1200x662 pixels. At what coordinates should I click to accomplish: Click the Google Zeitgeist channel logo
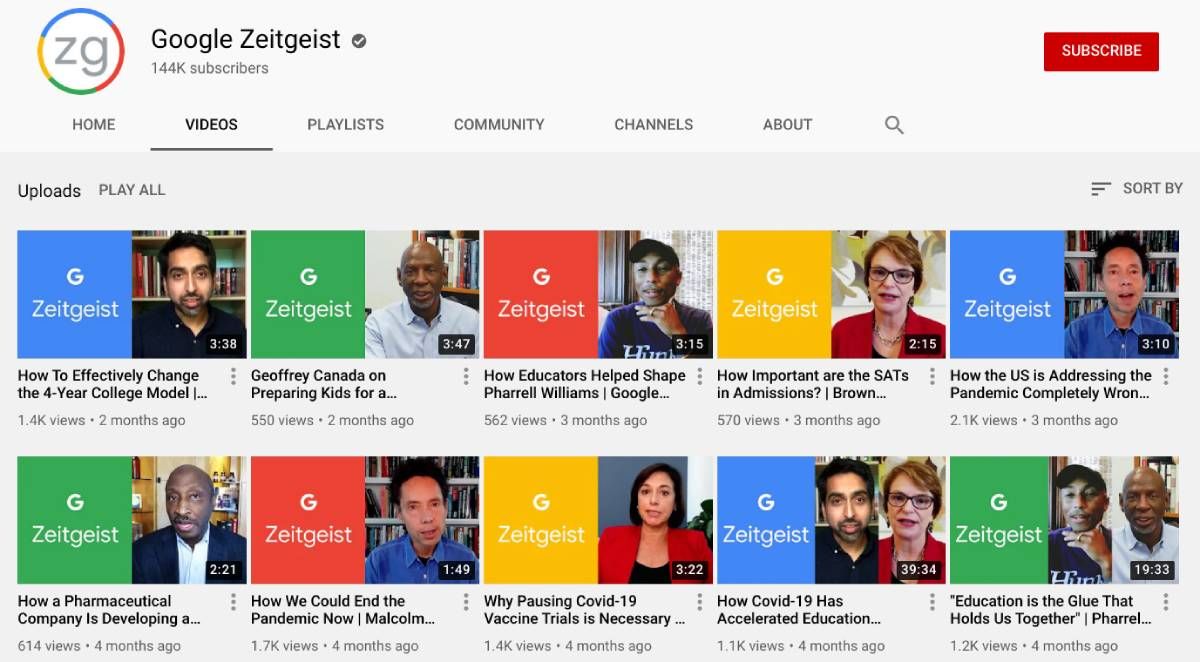click(81, 52)
